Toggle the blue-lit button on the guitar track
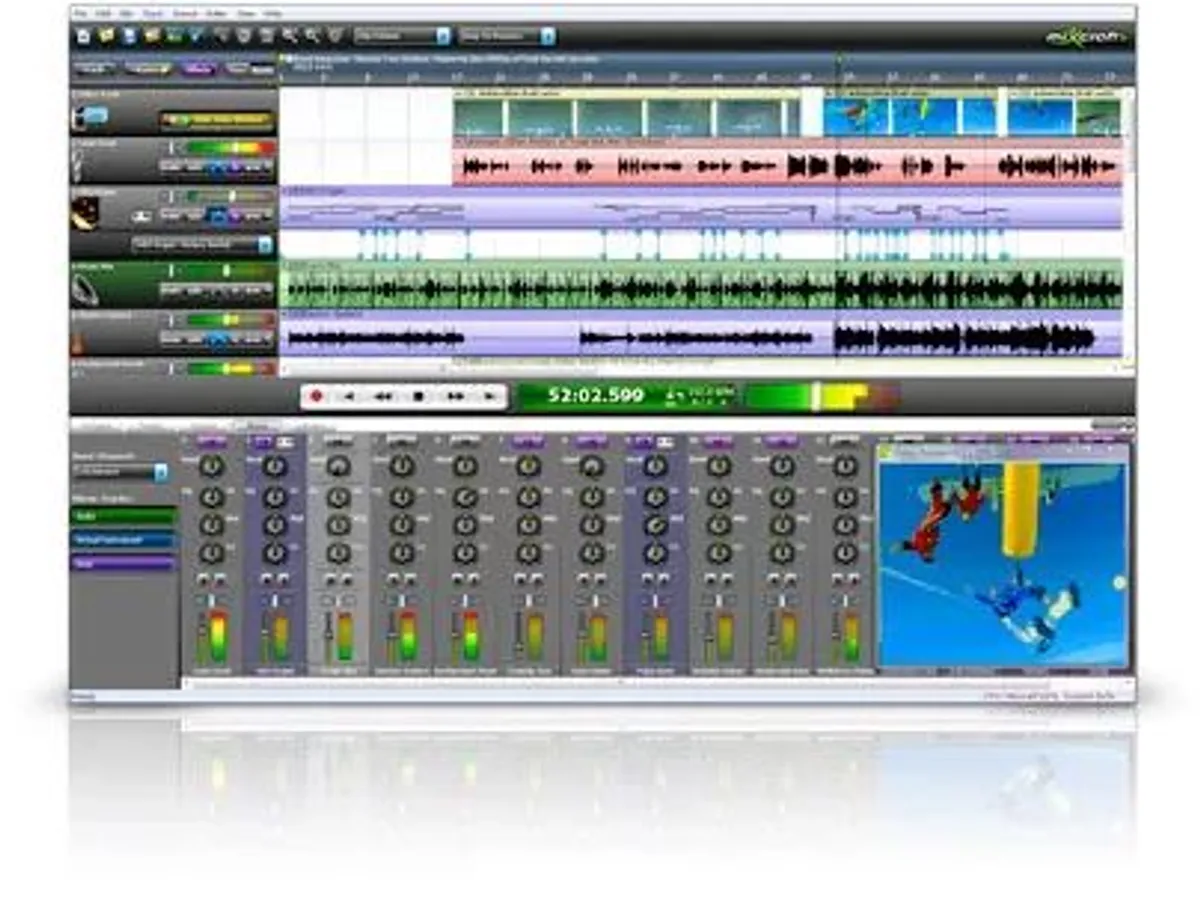 coord(216,339)
